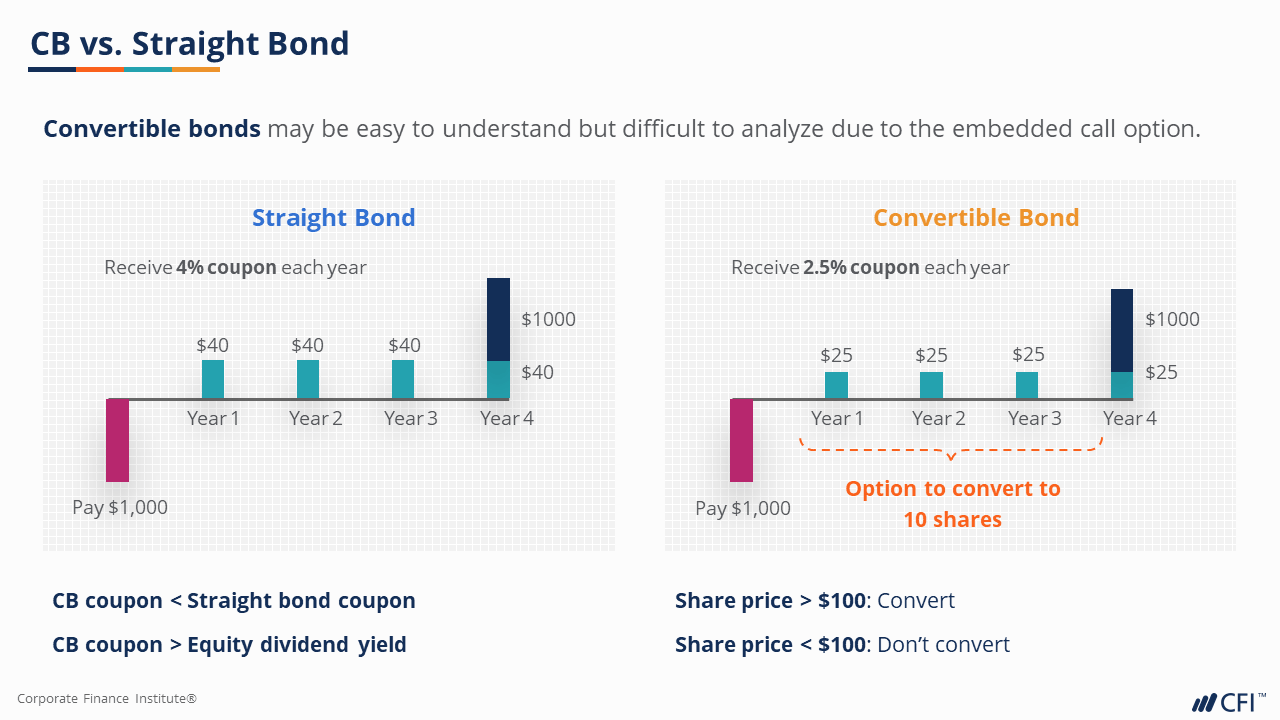Click the teal $25 segment at Year 4

(1122, 385)
